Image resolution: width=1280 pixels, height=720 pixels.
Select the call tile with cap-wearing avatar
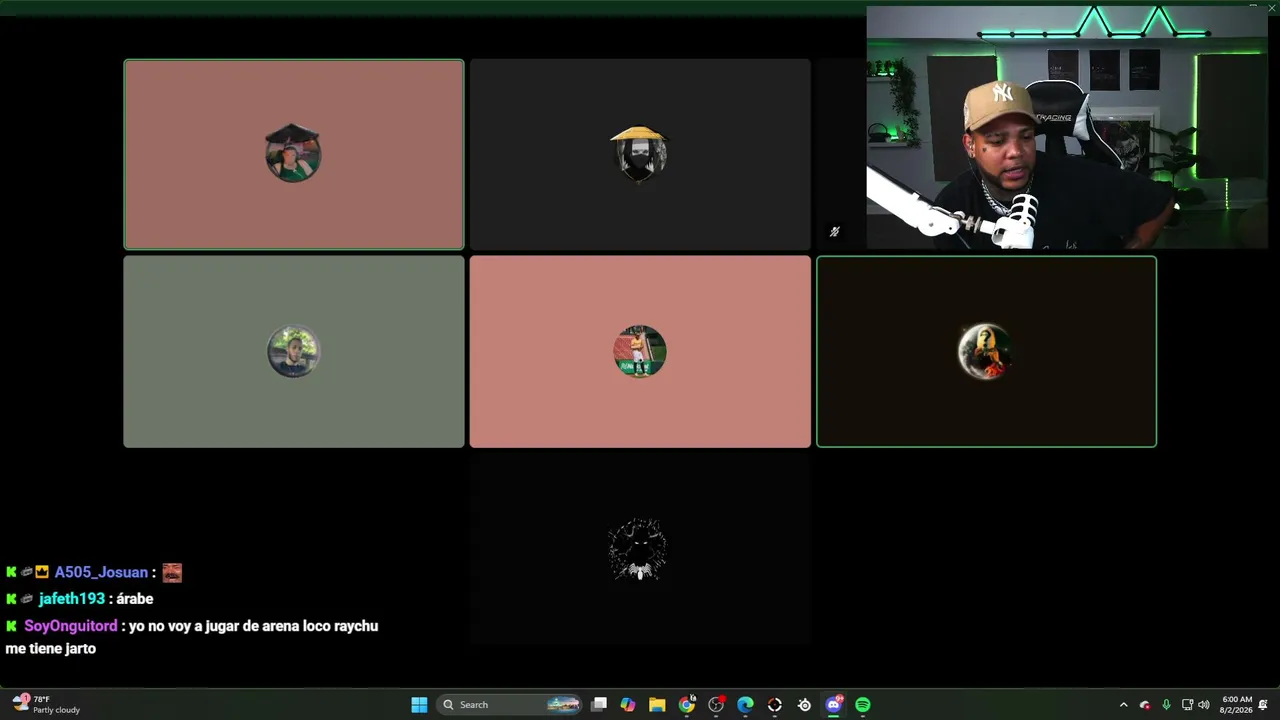tap(294, 154)
